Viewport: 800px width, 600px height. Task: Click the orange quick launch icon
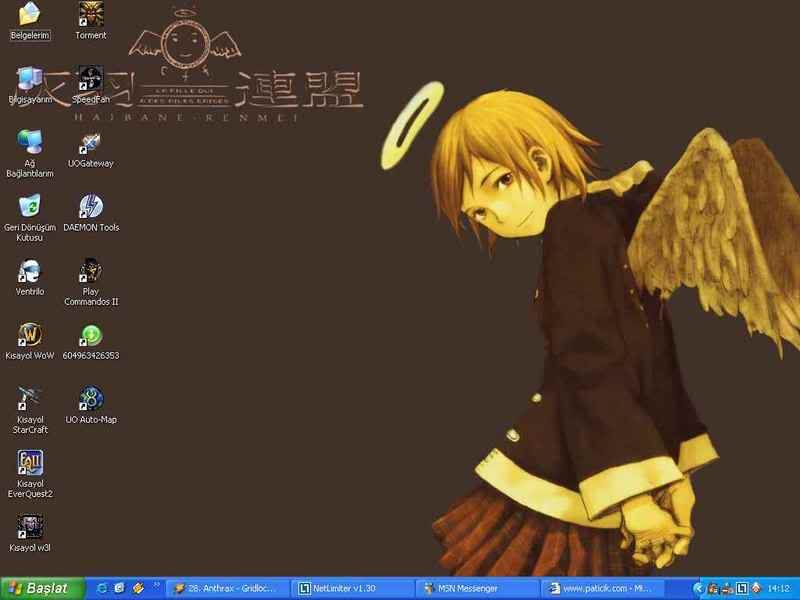pos(138,588)
